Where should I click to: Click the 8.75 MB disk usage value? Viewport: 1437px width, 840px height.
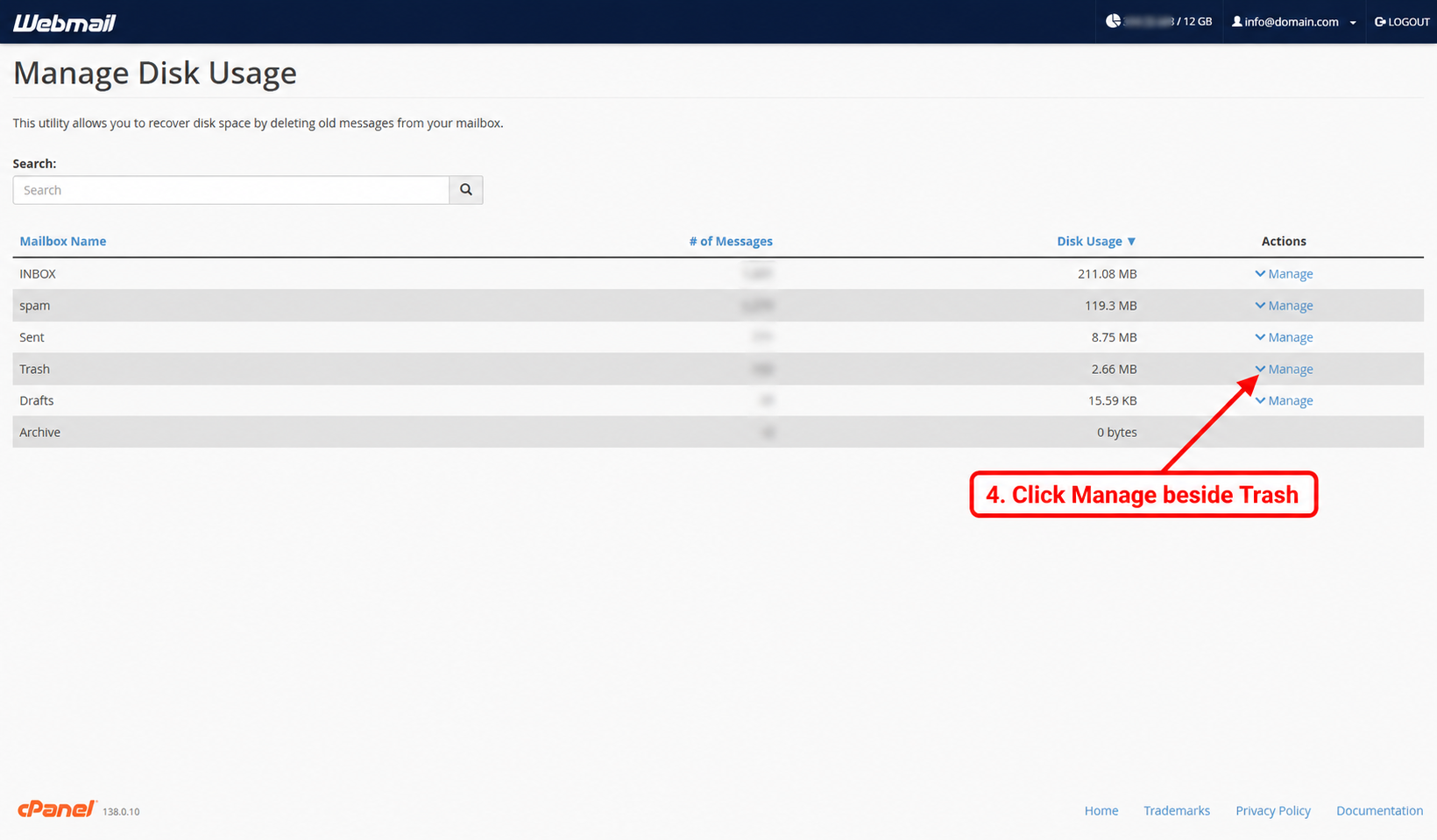pyautogui.click(x=1115, y=337)
